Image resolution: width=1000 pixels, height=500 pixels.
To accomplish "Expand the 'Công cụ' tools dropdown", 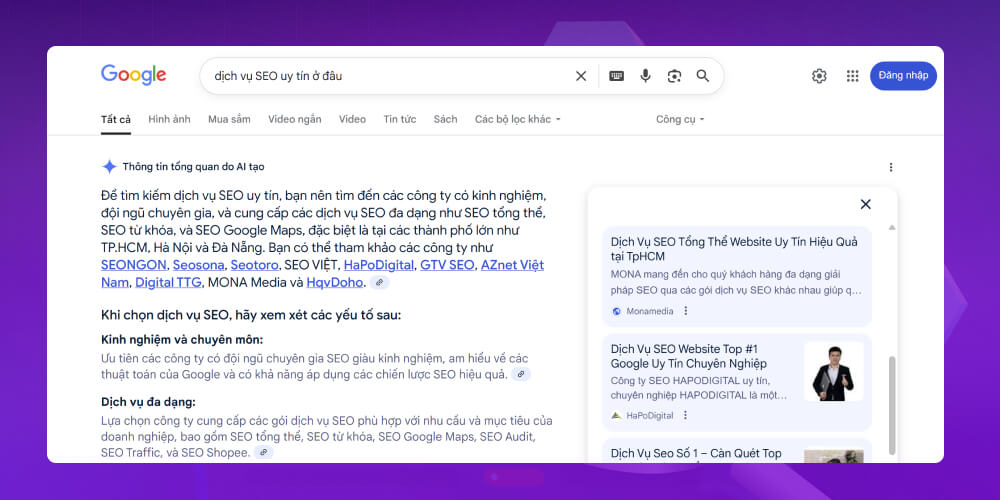I will pos(680,119).
